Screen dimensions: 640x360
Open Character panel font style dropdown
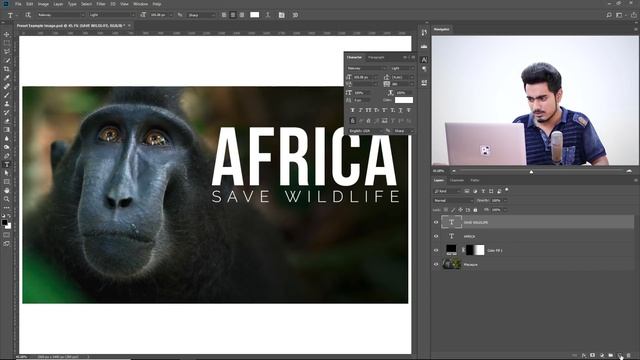[x=402, y=68]
